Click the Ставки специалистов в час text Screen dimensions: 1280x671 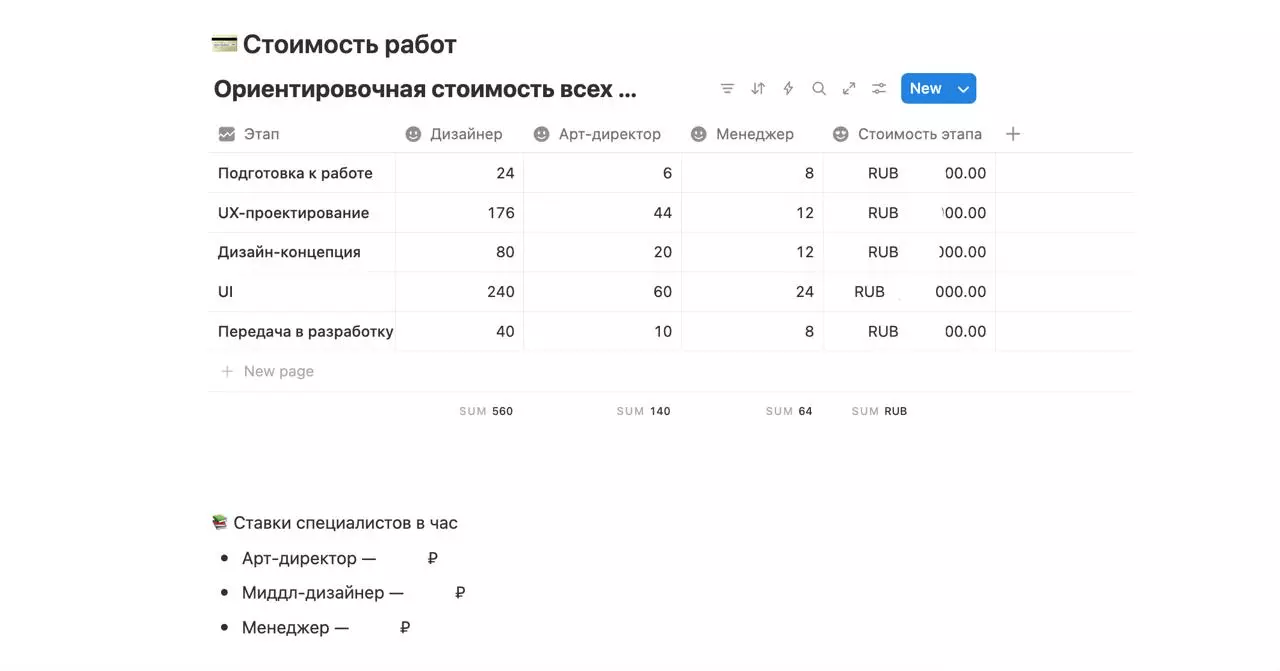(x=346, y=523)
